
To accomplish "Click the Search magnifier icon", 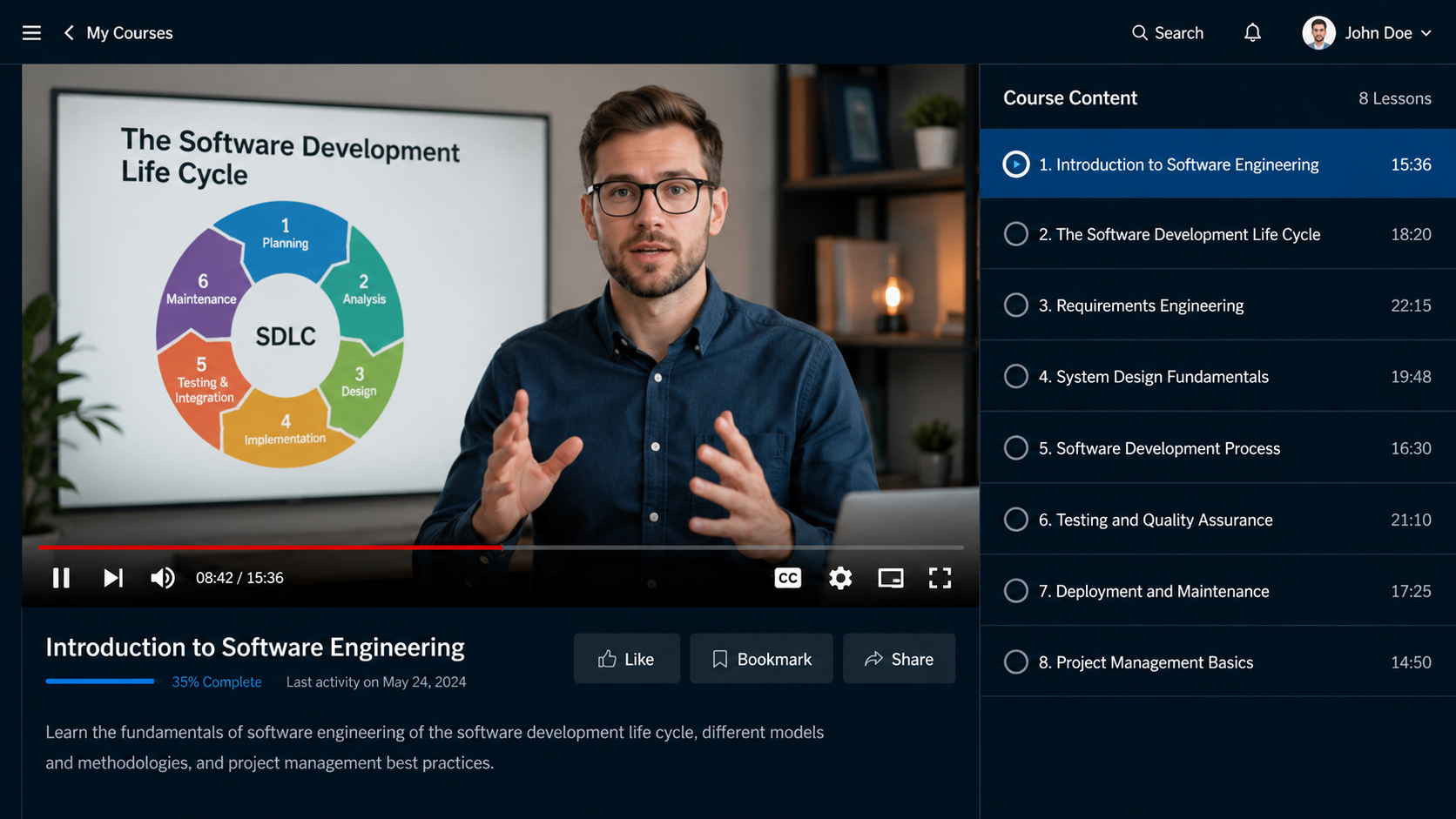I will click(1139, 33).
